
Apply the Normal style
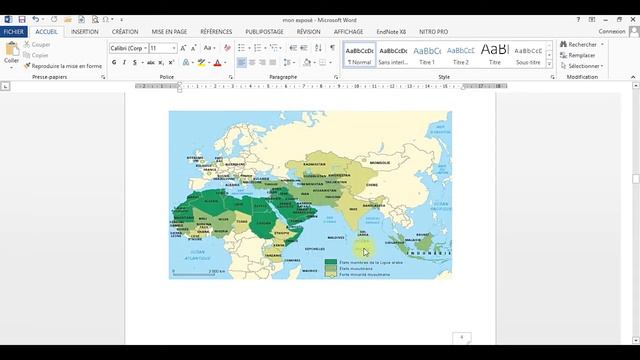point(359,55)
